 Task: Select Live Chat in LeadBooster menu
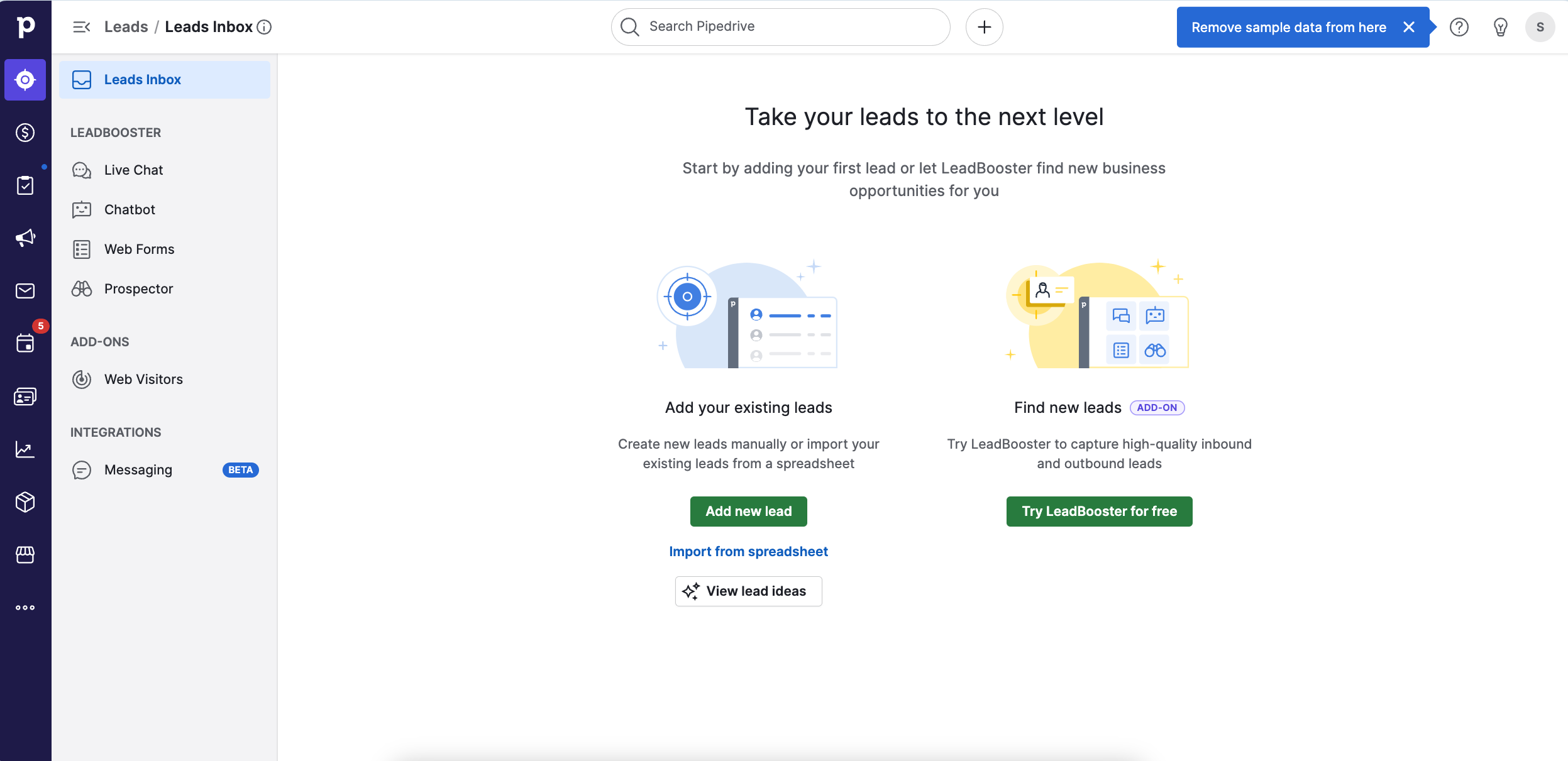pos(133,170)
